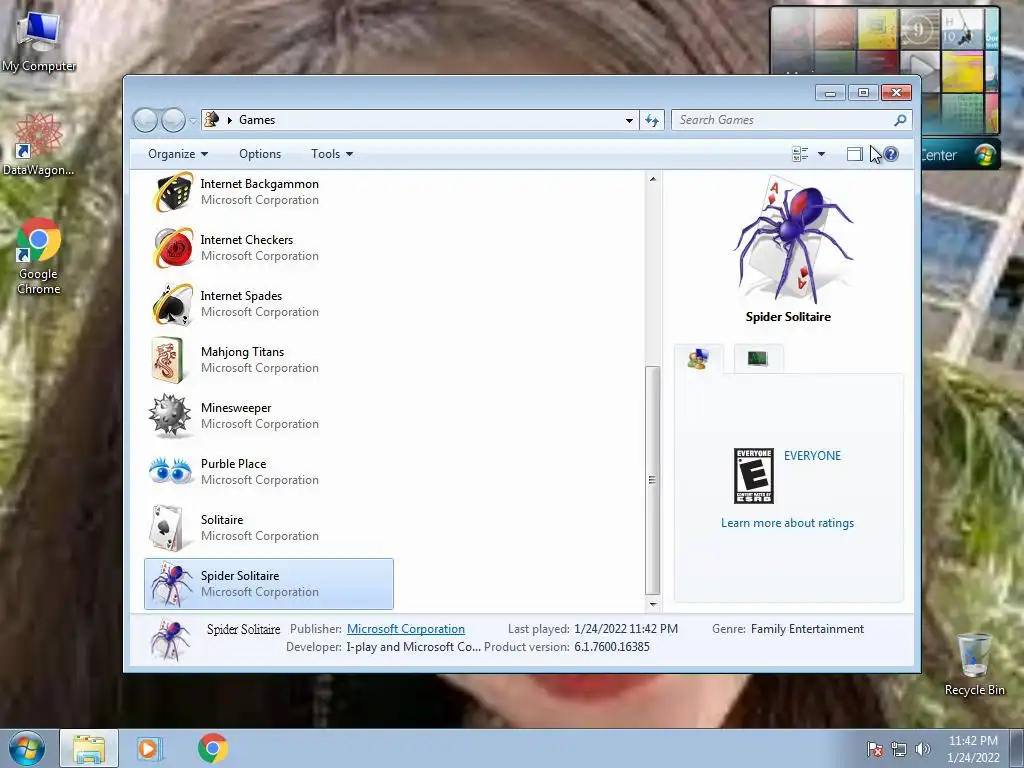Click the EVERYONE rating link
1024x768 pixels.
click(x=812, y=456)
